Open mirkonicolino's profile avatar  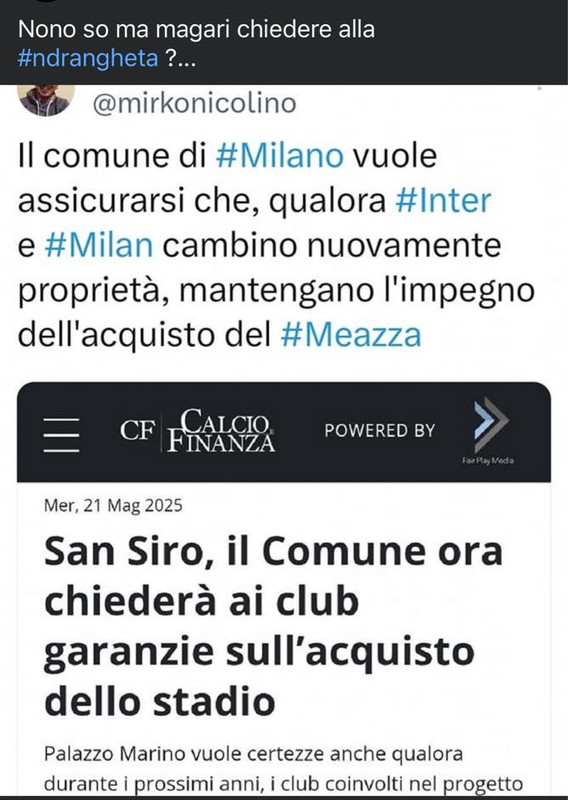click(x=46, y=100)
